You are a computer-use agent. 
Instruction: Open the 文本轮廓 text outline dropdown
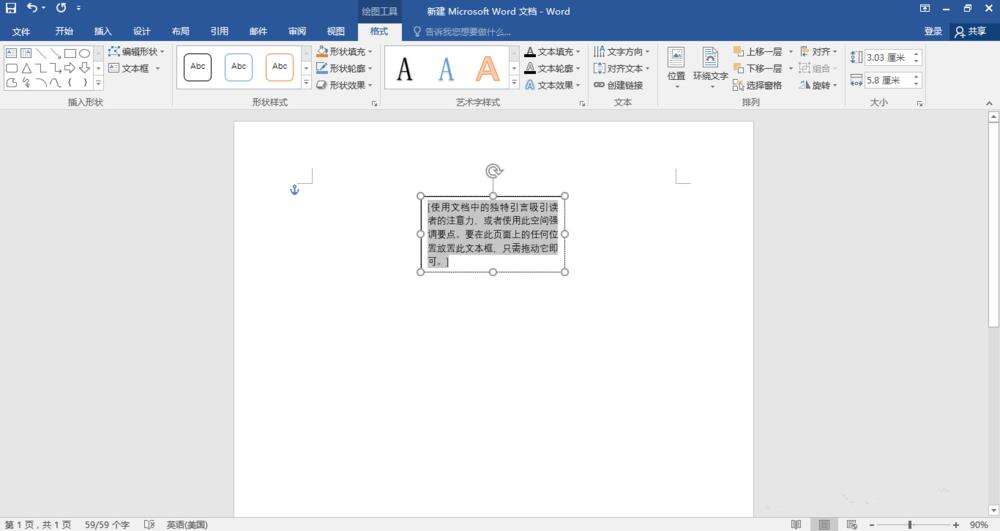(x=553, y=68)
